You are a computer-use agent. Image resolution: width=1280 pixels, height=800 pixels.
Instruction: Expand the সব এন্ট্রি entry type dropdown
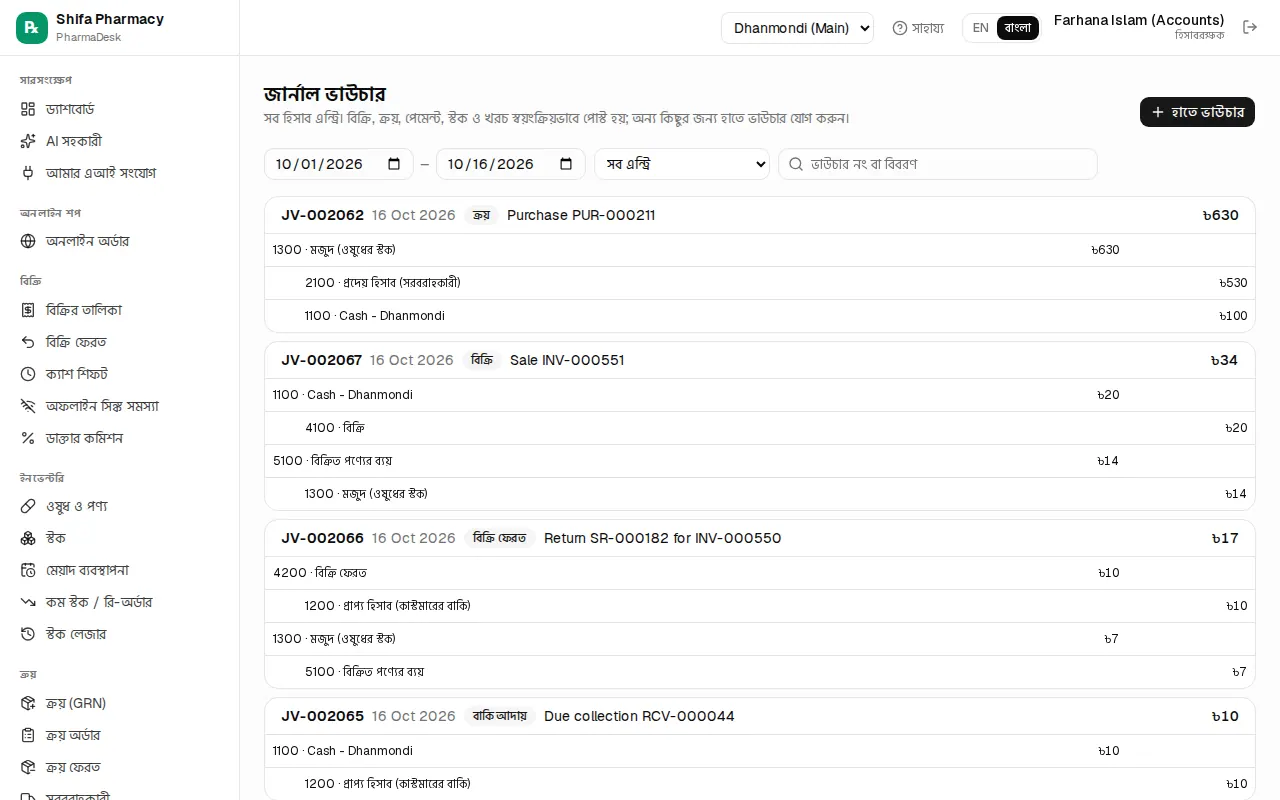[682, 164]
